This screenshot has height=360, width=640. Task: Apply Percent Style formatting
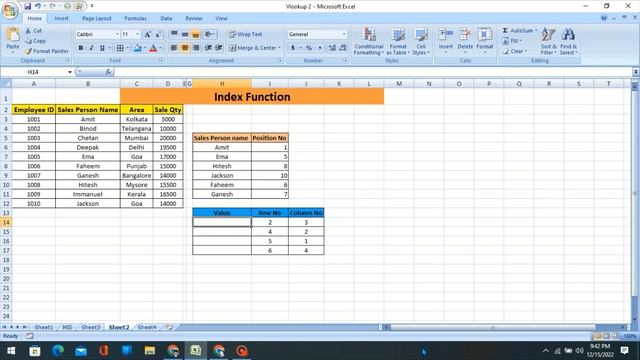tap(309, 48)
